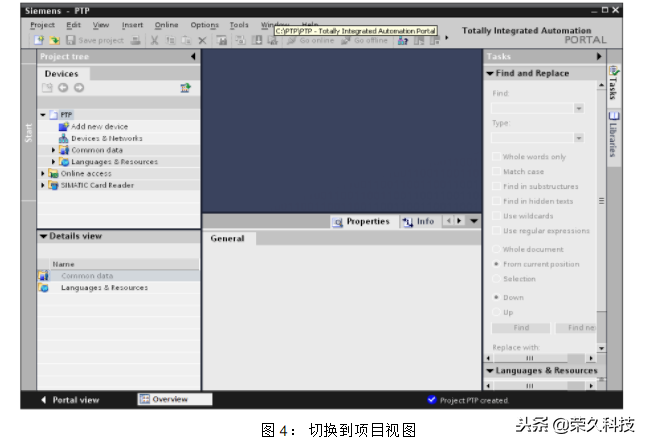Image resolution: width=647 pixels, height=445 pixels.
Task: Click the Find button
Action: [521, 328]
